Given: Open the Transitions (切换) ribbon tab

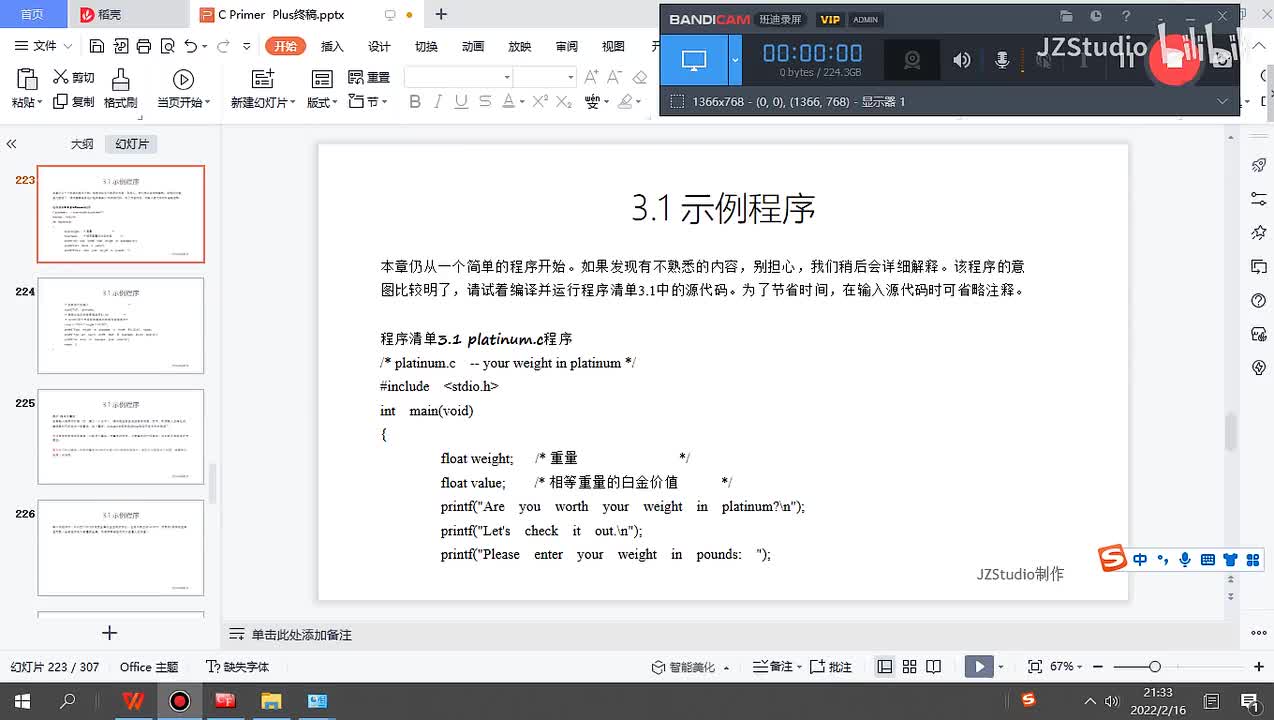Looking at the screenshot, I should point(426,46).
